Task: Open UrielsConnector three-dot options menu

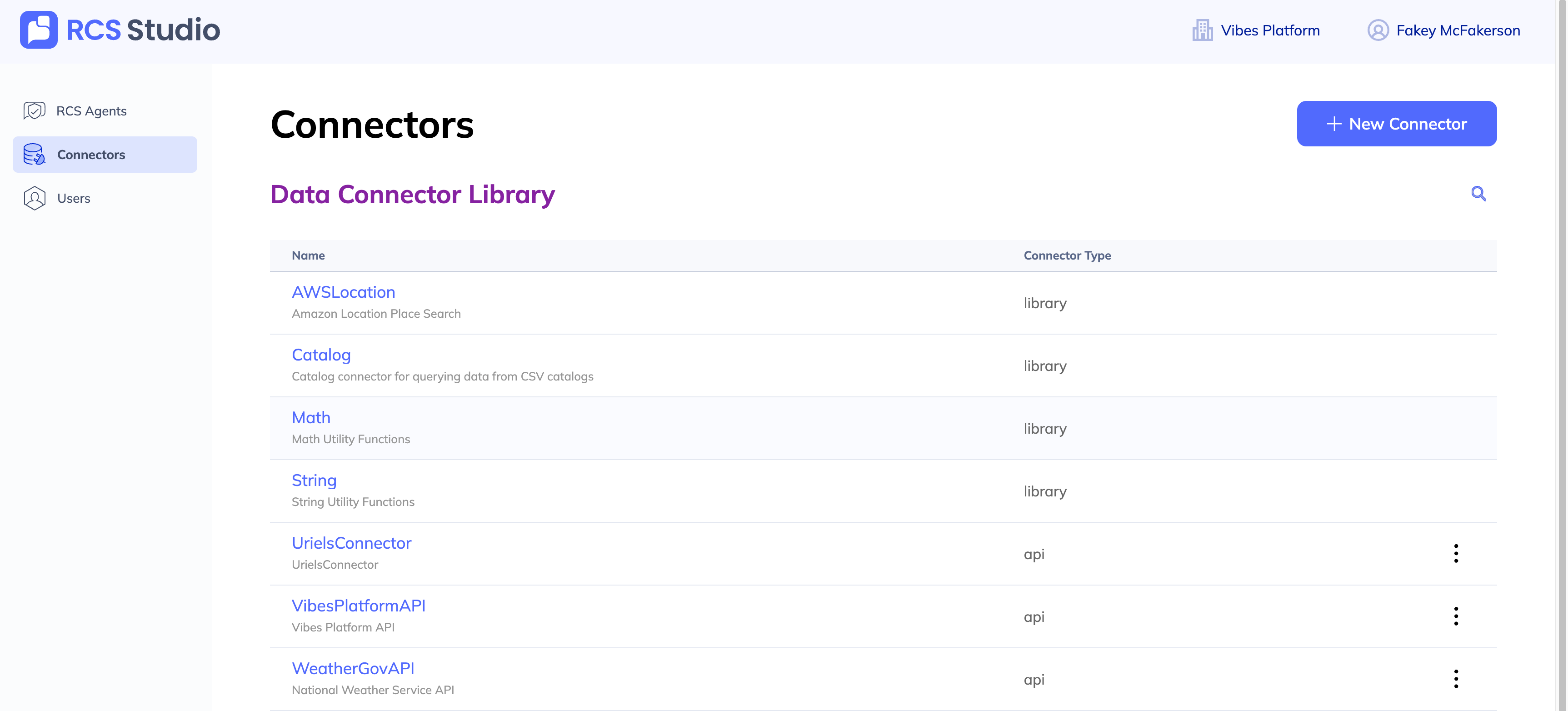Action: [1455, 553]
